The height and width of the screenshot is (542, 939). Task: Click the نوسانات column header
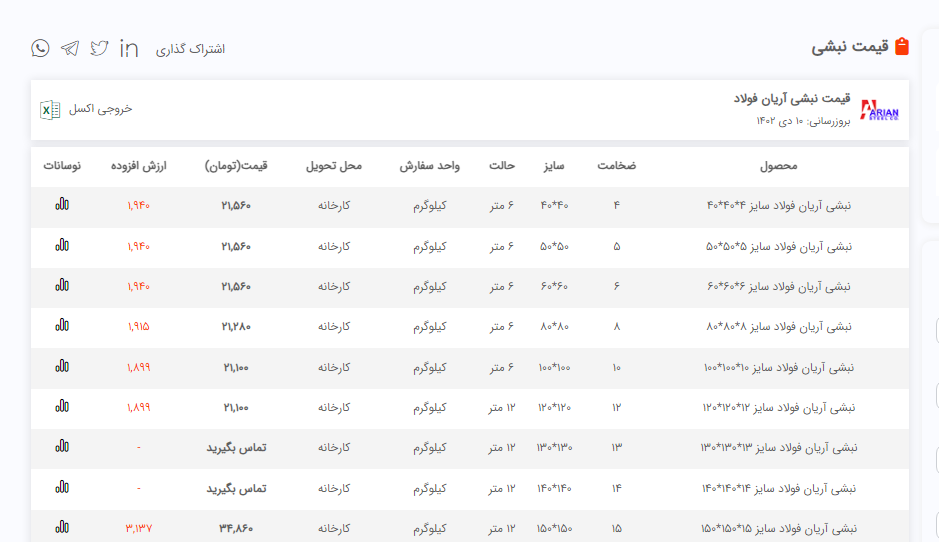[x=62, y=166]
